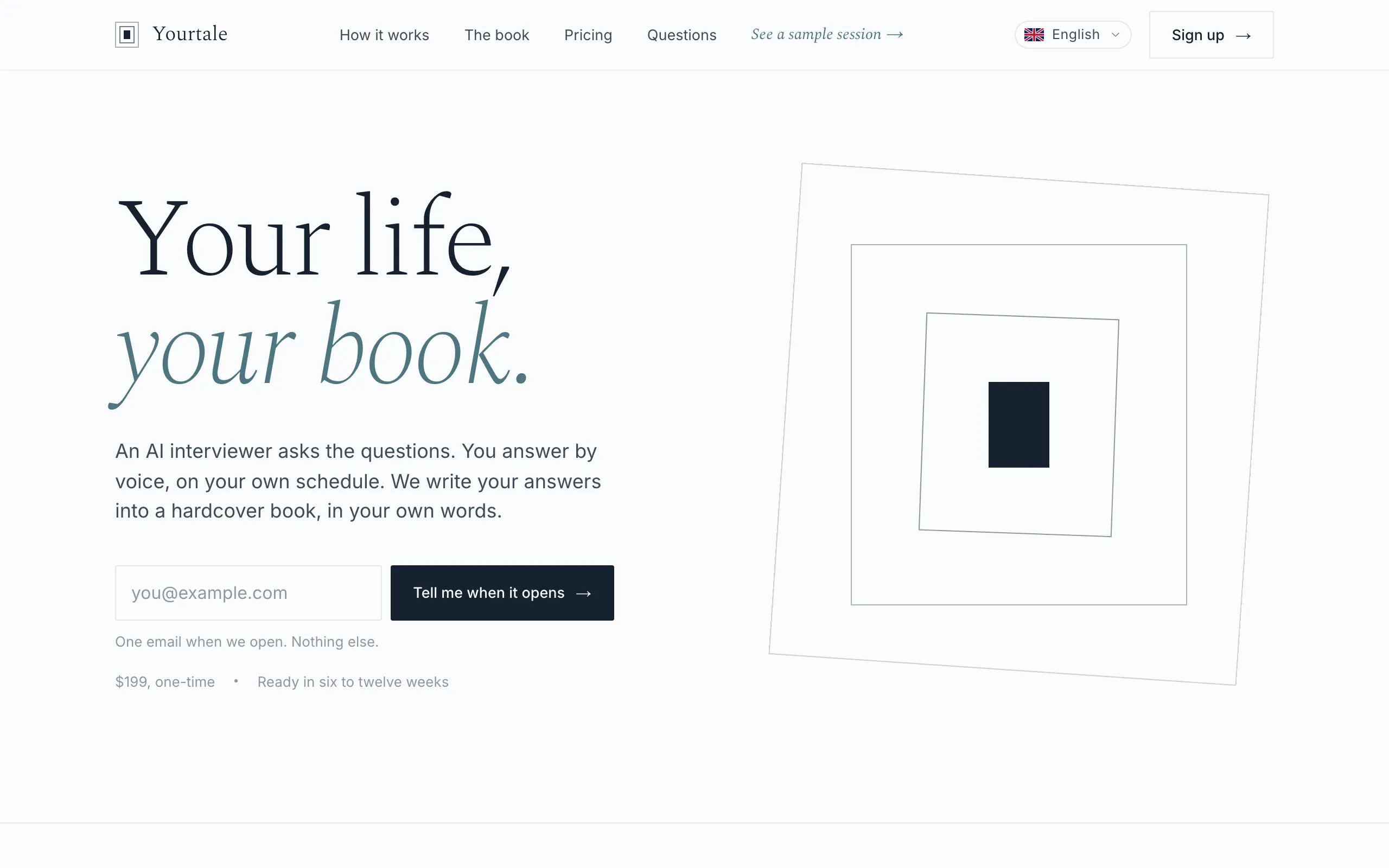Click 'Ready in six to twelve weeks' text

[x=353, y=682]
